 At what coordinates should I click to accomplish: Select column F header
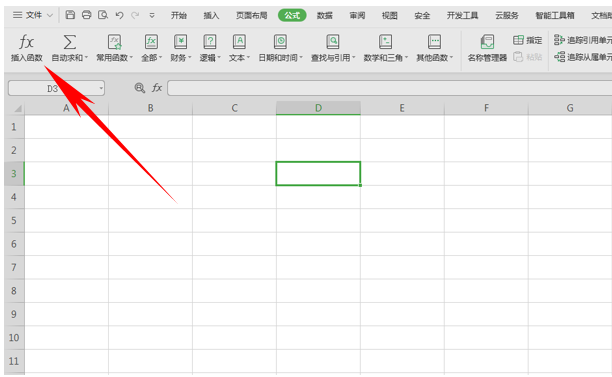coord(486,108)
